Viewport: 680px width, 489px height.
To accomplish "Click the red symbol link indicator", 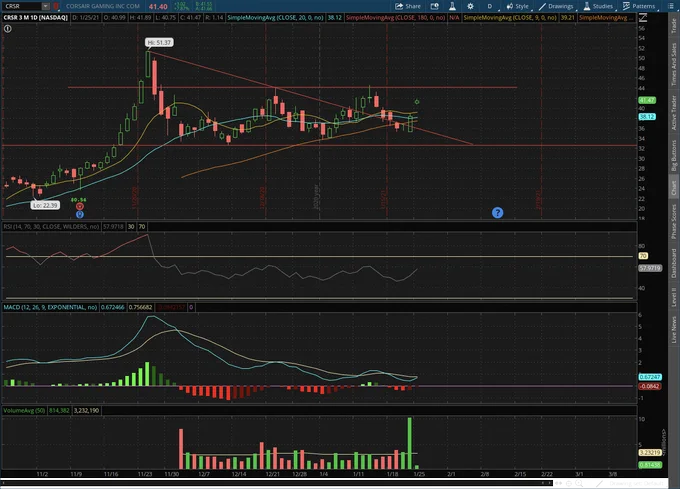I will click(x=56, y=6).
